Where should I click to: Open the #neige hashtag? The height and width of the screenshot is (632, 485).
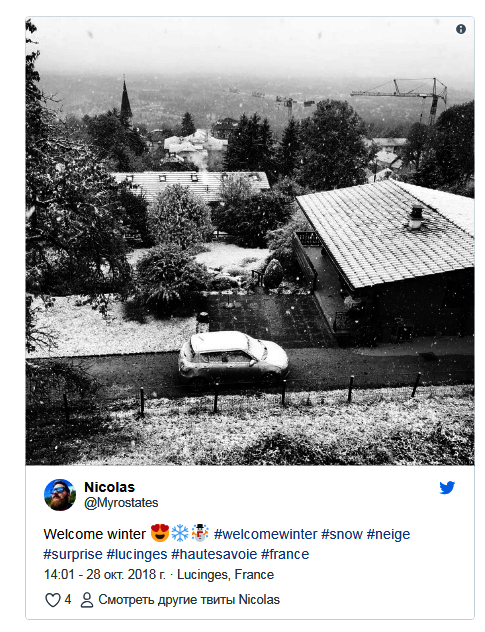388,534
